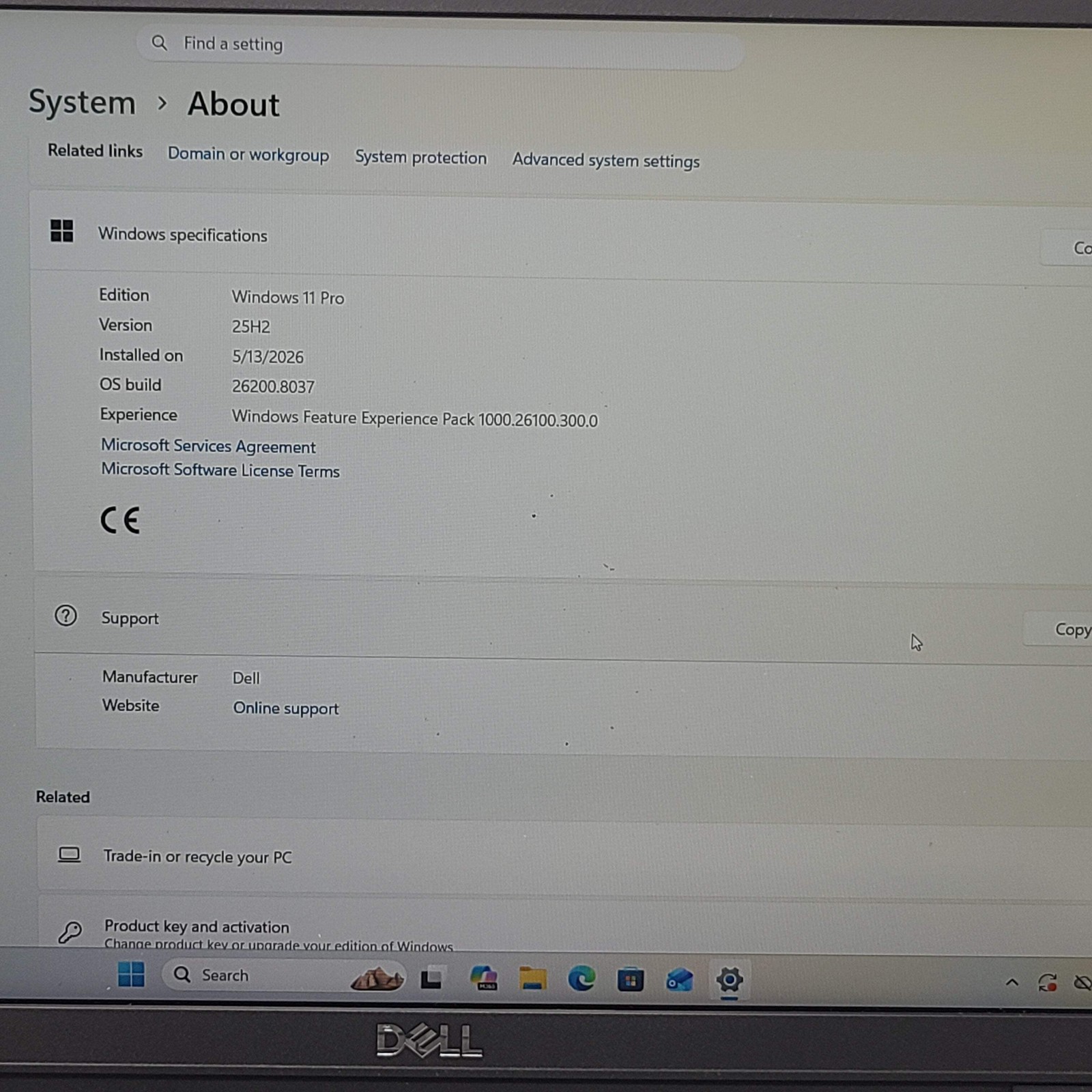1092x1092 pixels.
Task: Click the key icon beside Product key
Action: (70, 932)
